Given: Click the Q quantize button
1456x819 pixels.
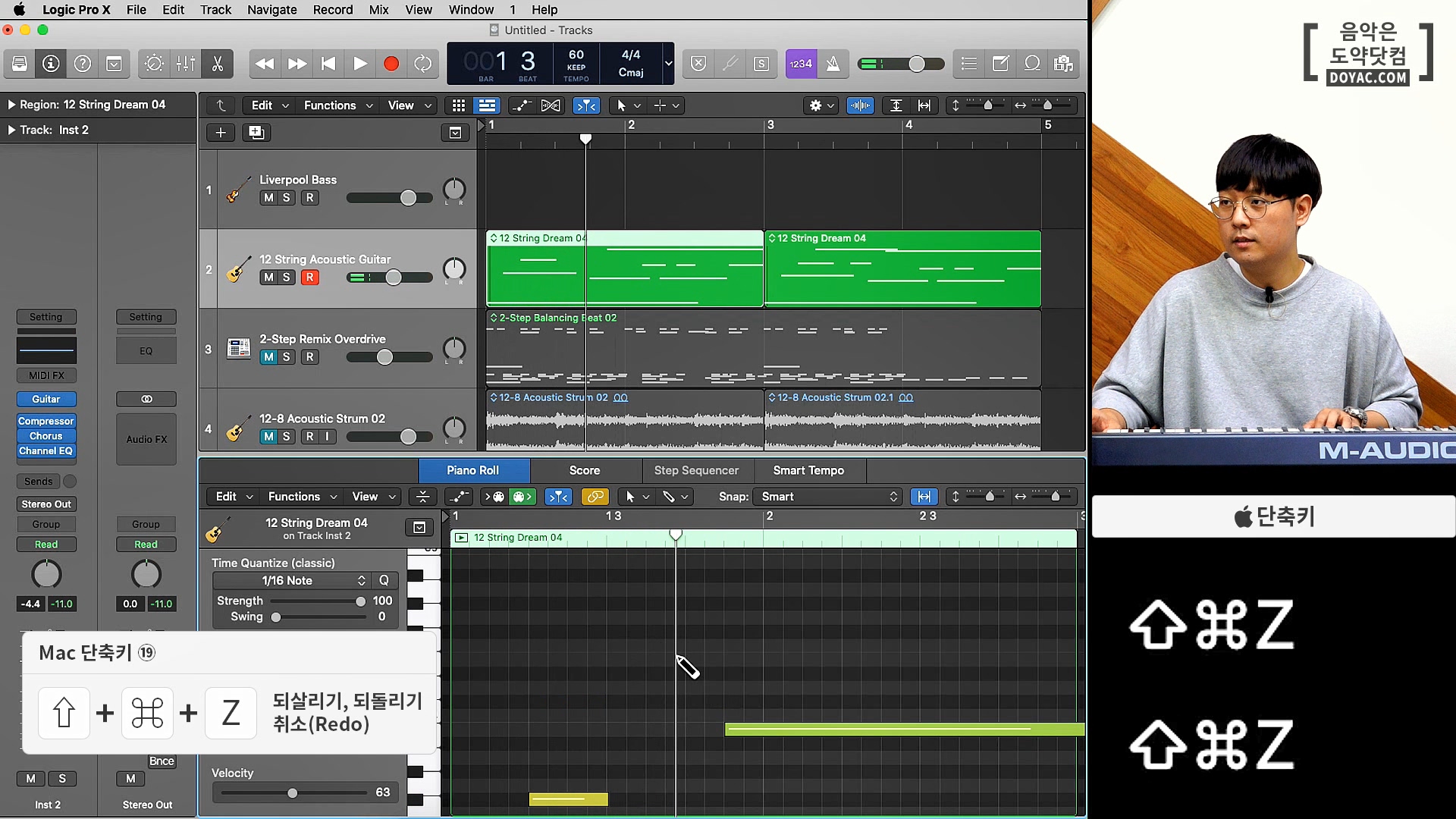Looking at the screenshot, I should click(384, 581).
